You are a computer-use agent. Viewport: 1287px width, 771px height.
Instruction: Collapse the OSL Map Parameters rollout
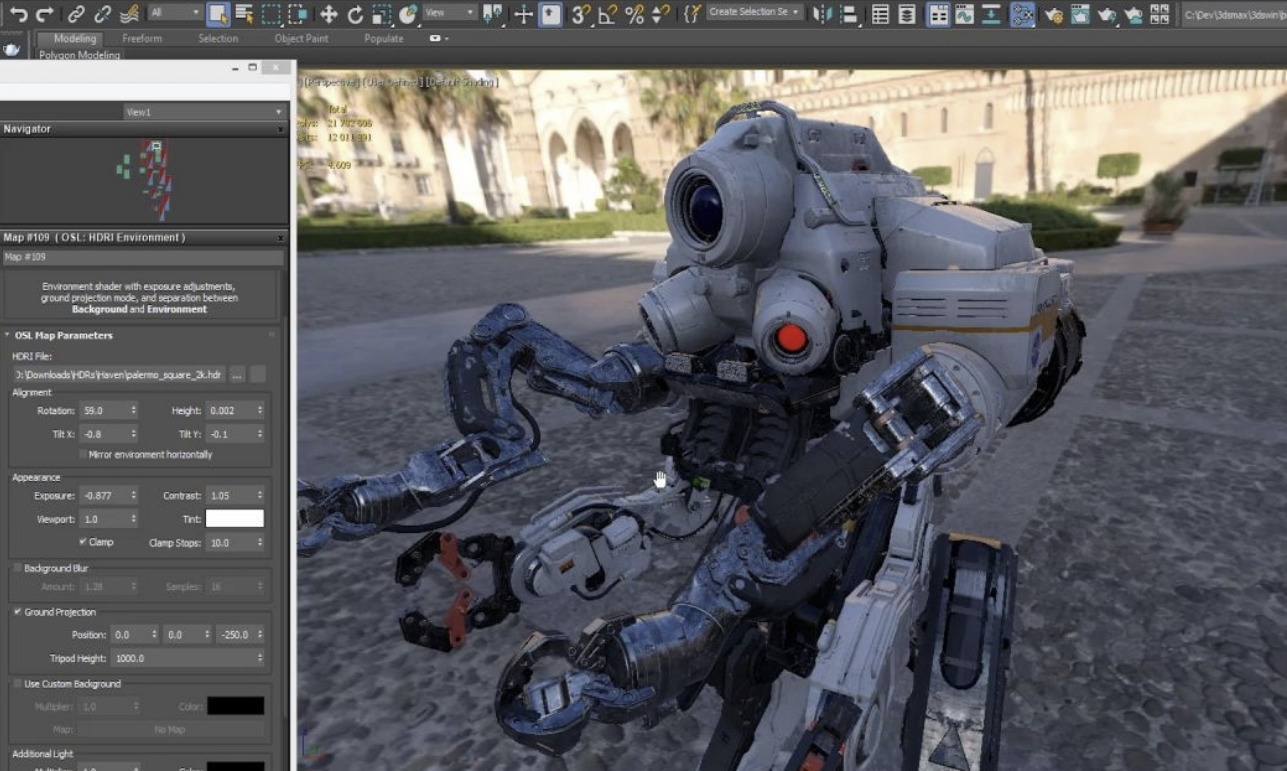tap(64, 335)
